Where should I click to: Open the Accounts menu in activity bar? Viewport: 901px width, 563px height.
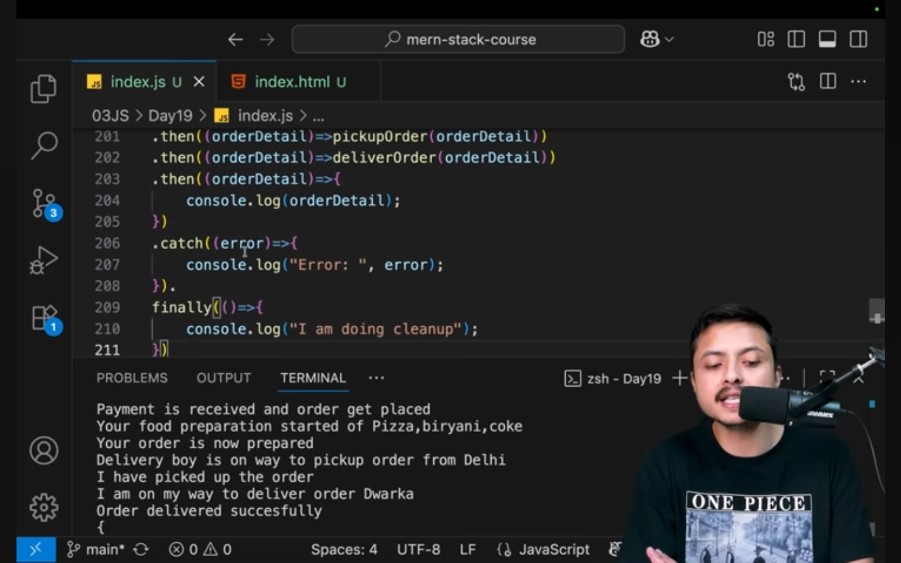[x=44, y=450]
